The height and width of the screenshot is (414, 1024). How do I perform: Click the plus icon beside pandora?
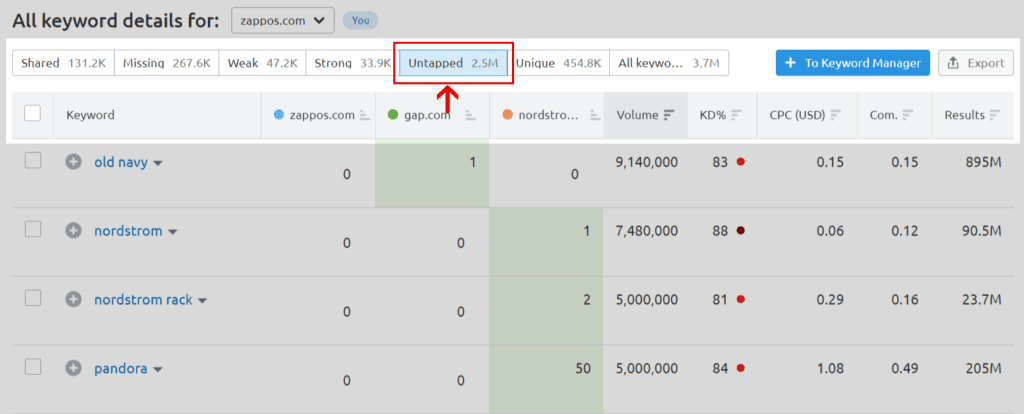[x=74, y=368]
